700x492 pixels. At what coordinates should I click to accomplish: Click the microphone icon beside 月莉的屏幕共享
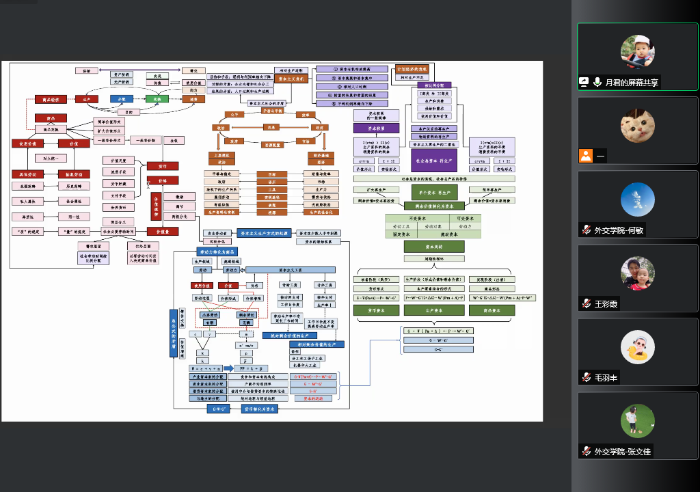click(597, 81)
